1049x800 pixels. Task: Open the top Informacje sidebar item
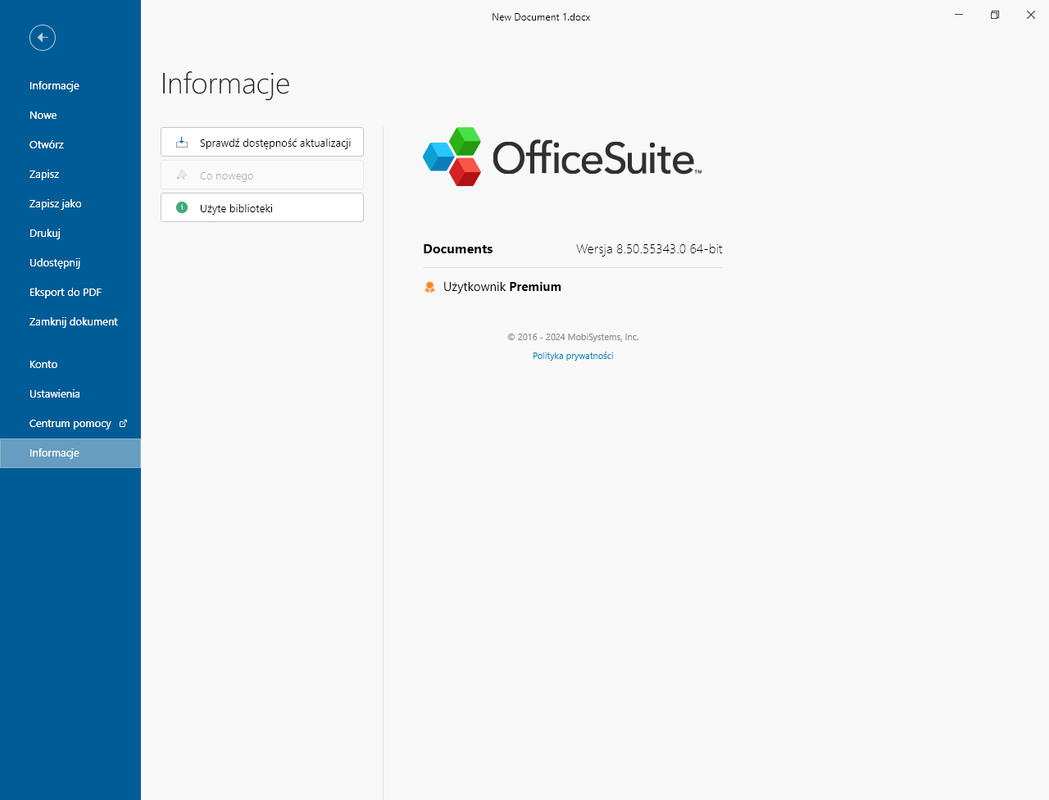(x=70, y=86)
